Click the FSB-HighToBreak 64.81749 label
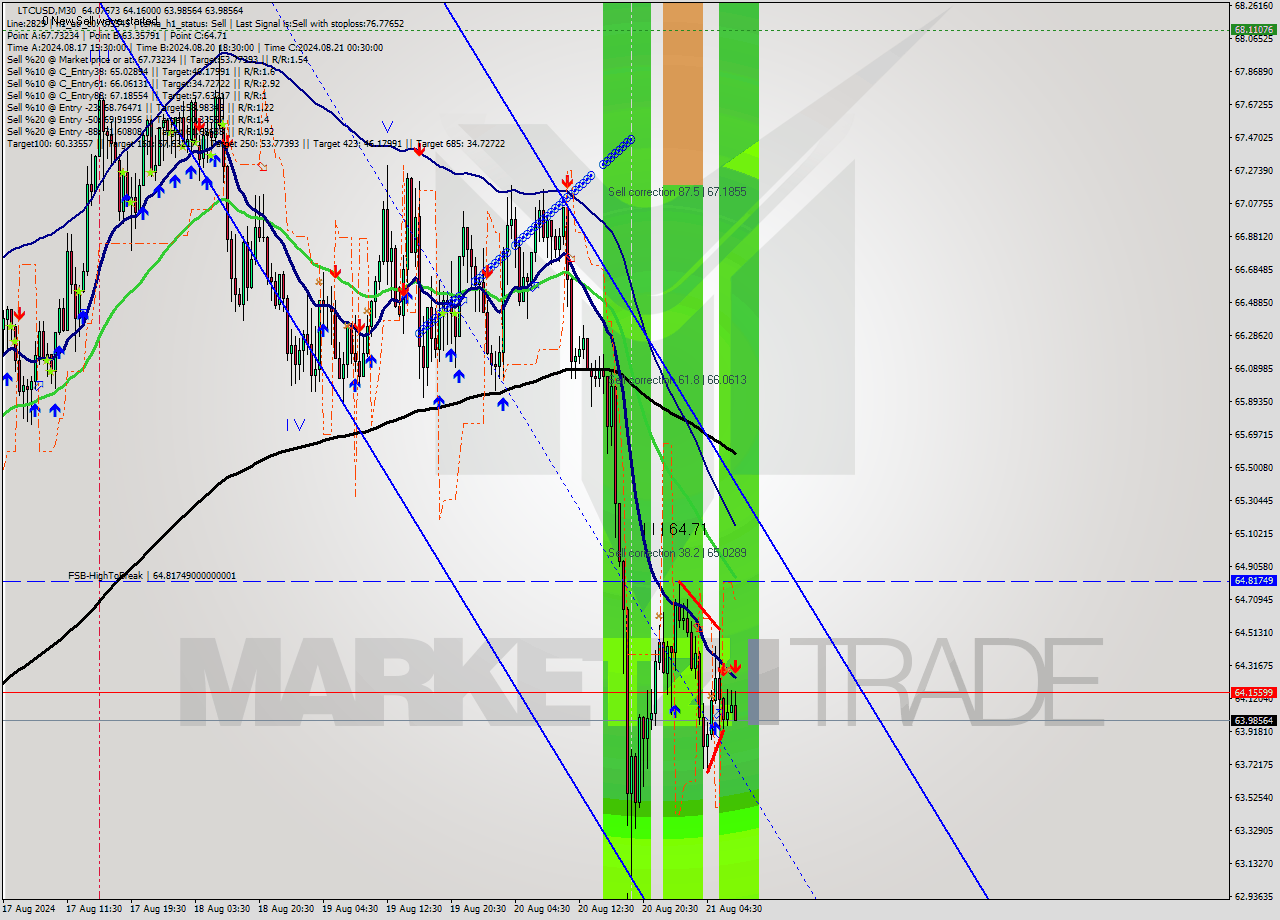 152,576
